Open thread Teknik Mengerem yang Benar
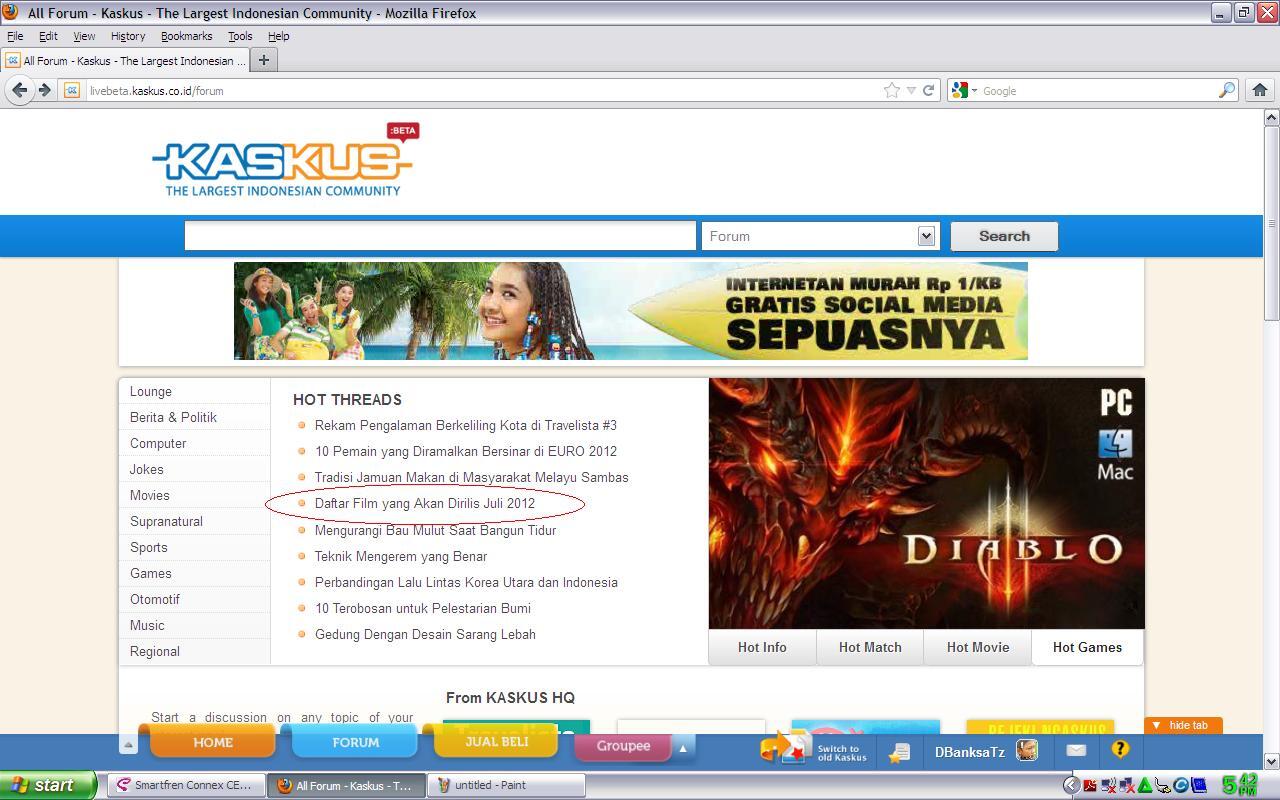 click(x=401, y=556)
